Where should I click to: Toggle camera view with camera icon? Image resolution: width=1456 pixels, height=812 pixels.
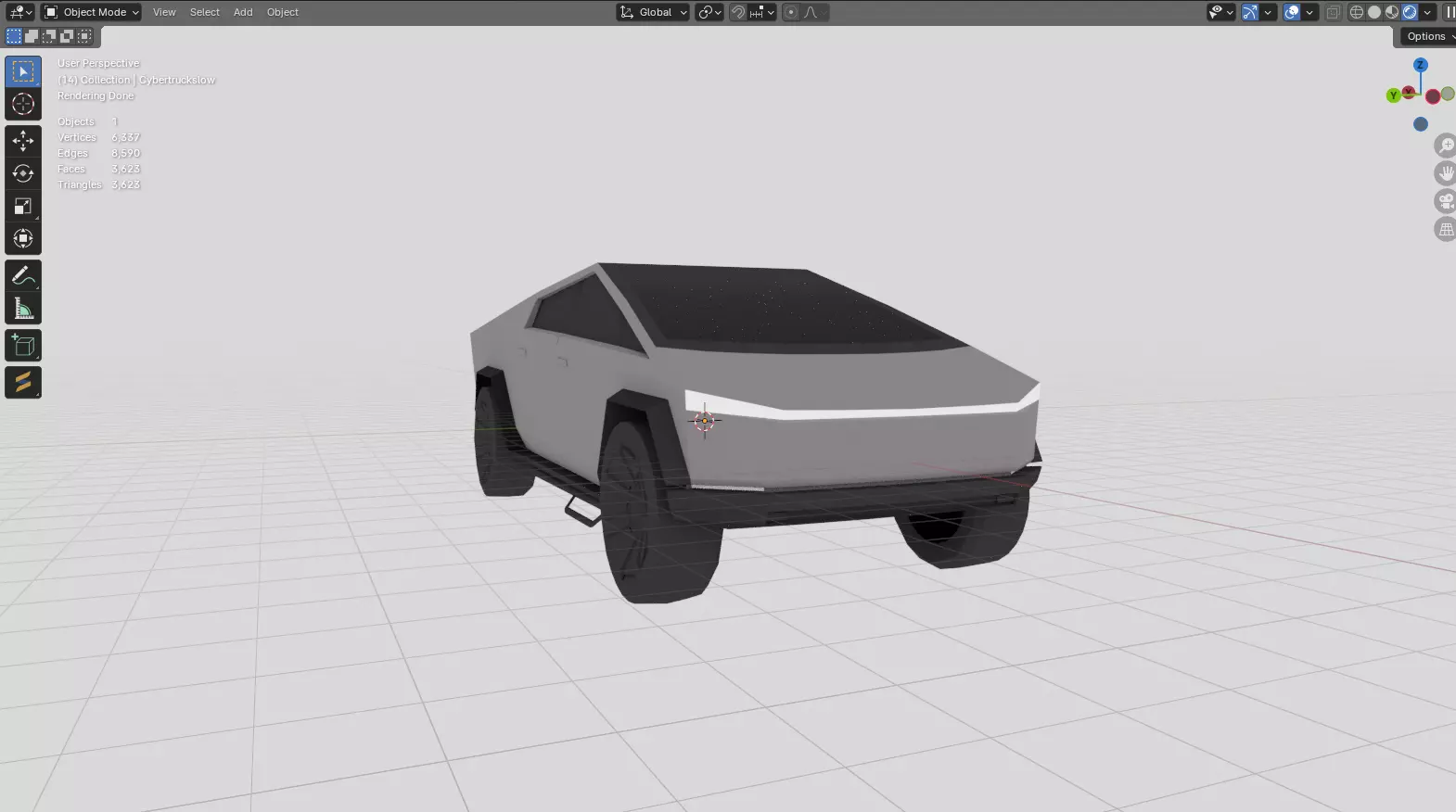1446,200
